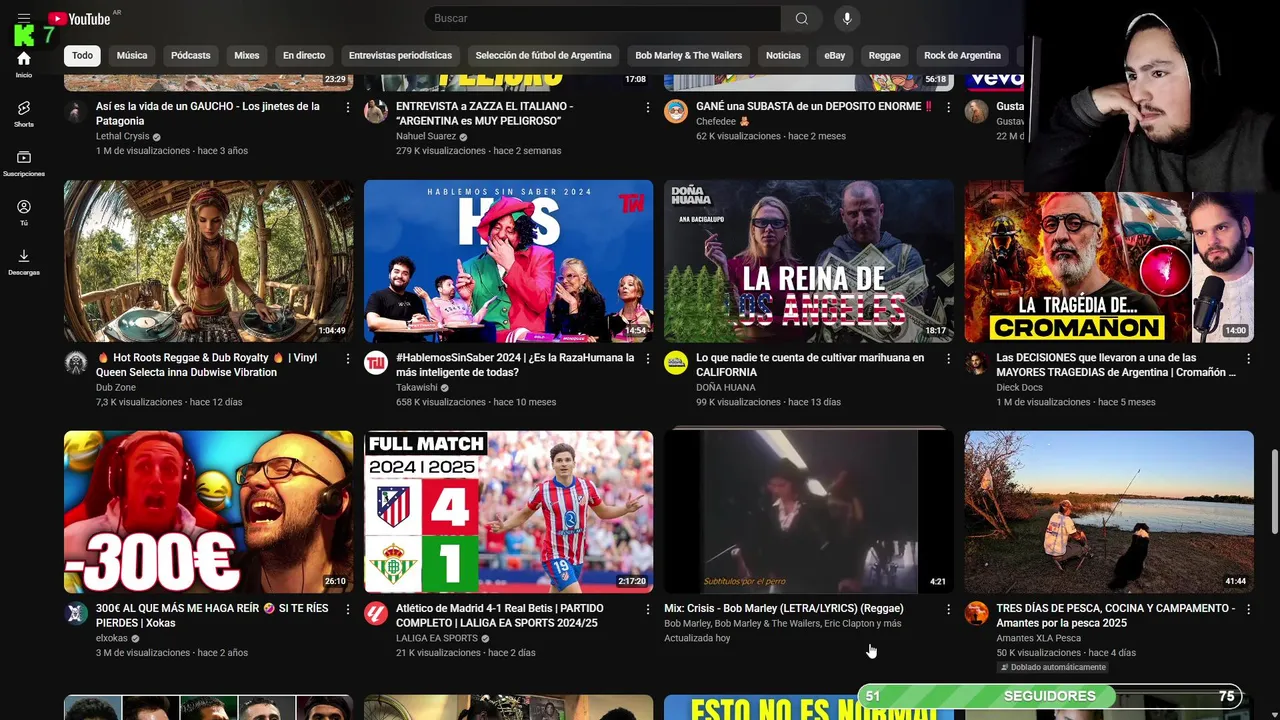Viewport: 1280px width, 720px height.
Task: Open DOÑA HUANA channel avatar
Action: pyautogui.click(x=676, y=362)
